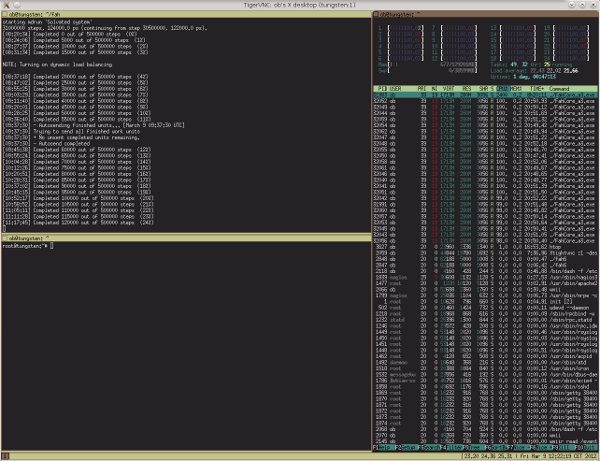
Task: Click the root@tungsten shell prompt line
Action: tap(28, 246)
